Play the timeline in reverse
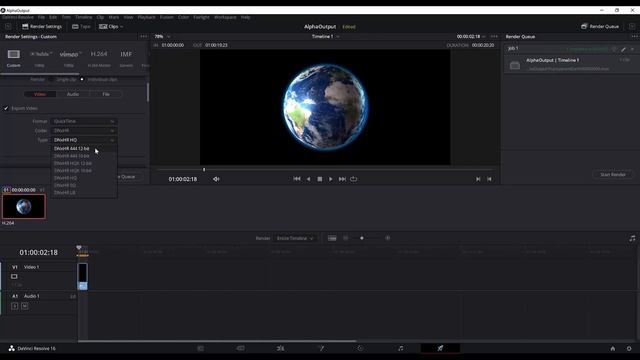640x360 pixels. point(309,179)
